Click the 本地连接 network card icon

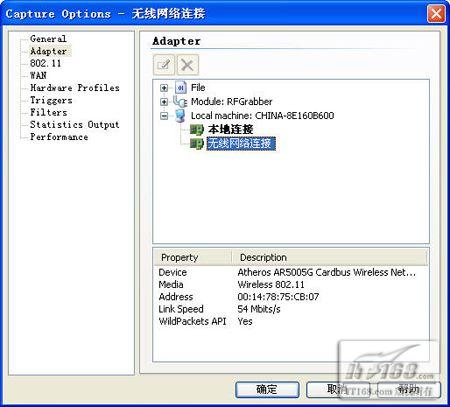tap(197, 129)
